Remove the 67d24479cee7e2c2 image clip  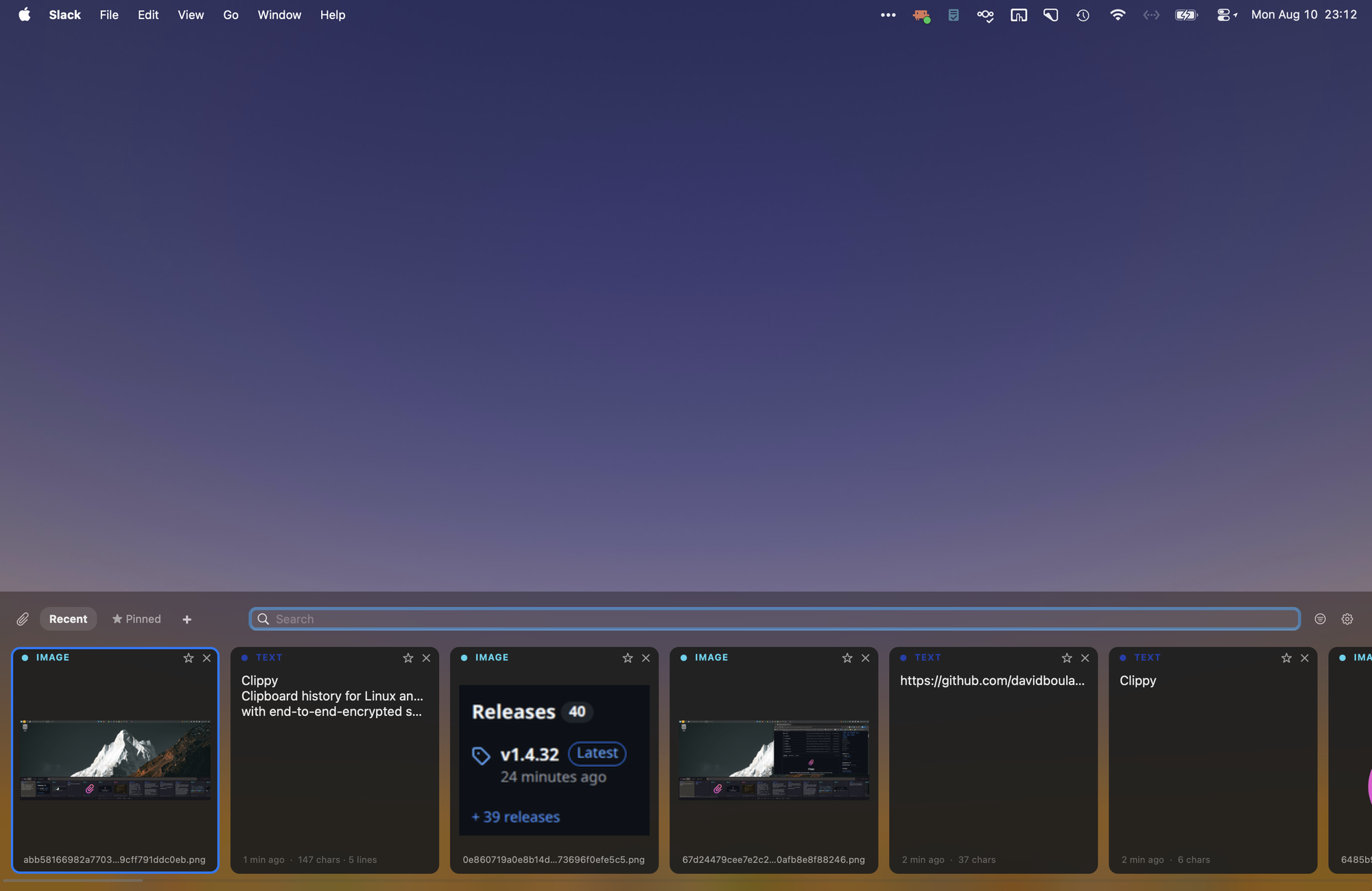865,658
